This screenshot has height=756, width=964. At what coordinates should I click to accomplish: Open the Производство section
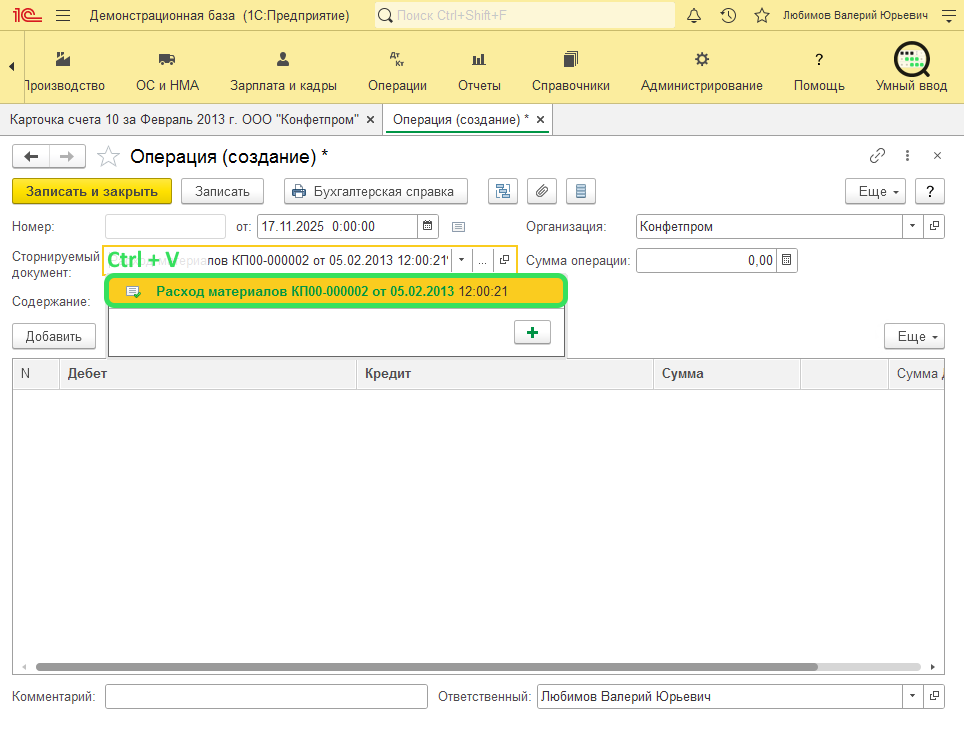64,72
